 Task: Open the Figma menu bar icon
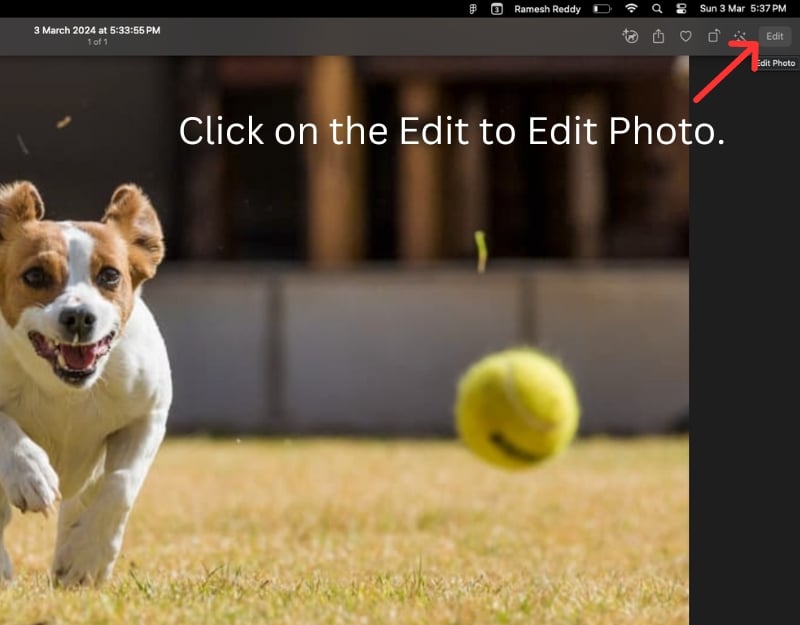point(473,9)
